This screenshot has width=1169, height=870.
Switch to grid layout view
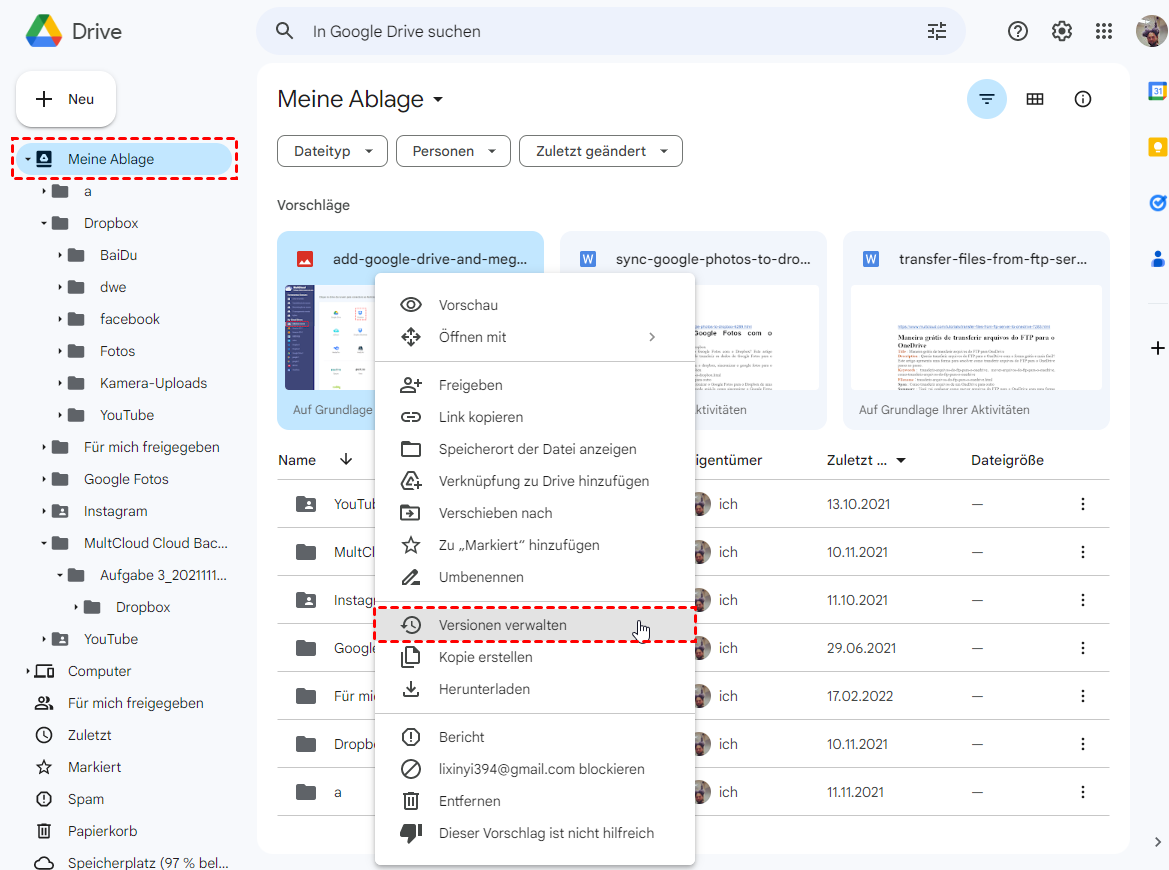pyautogui.click(x=1035, y=99)
